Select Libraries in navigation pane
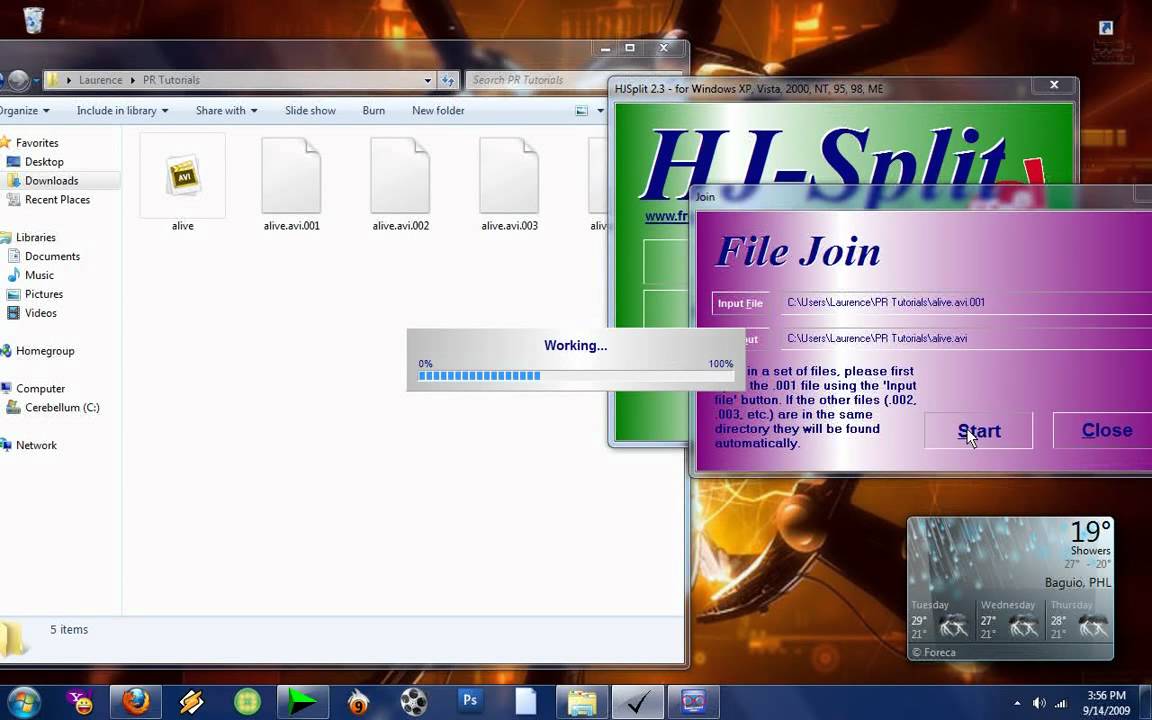 35,237
